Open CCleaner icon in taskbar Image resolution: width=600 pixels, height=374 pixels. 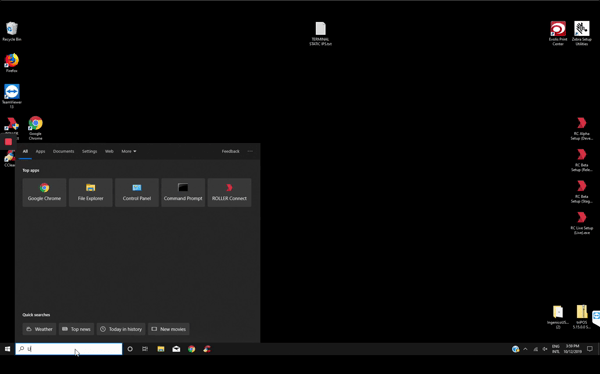(207, 349)
